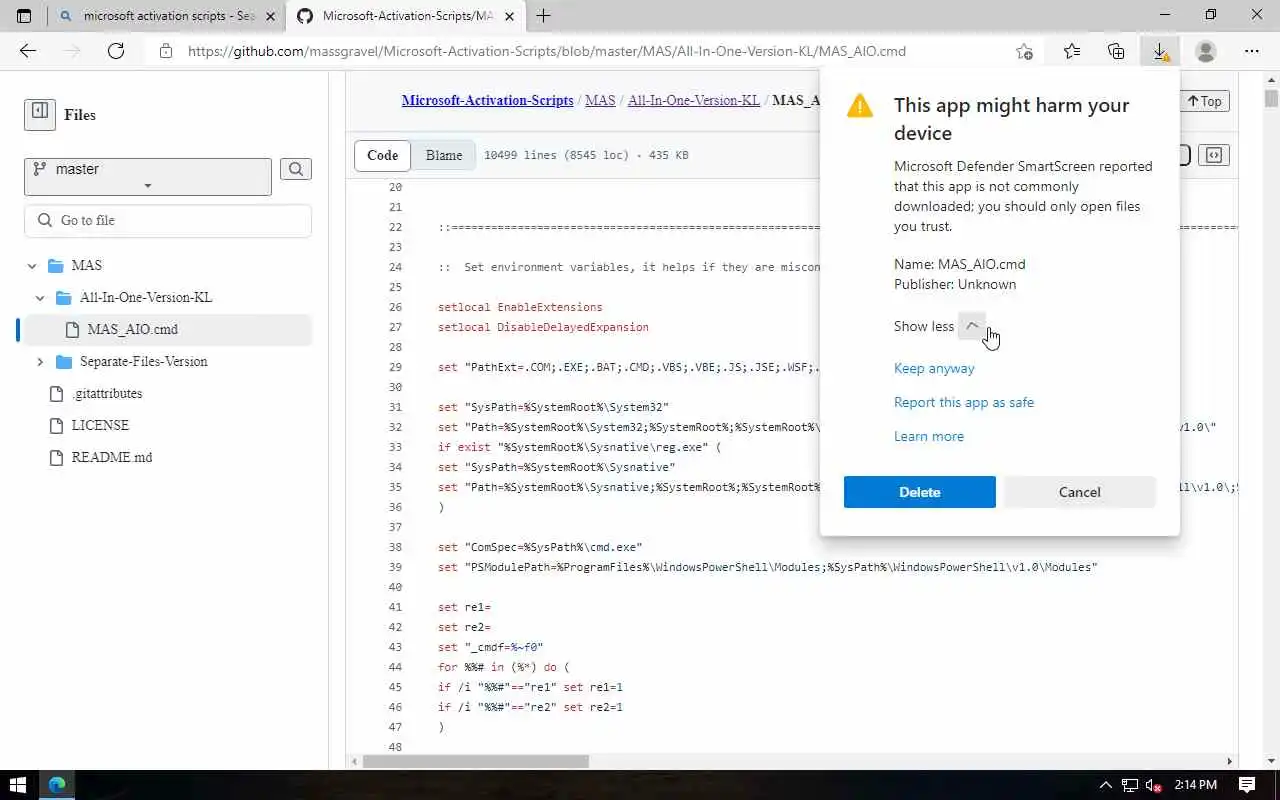The width and height of the screenshot is (1280, 800).
Task: Open the notification center icon
Action: click(x=1247, y=785)
